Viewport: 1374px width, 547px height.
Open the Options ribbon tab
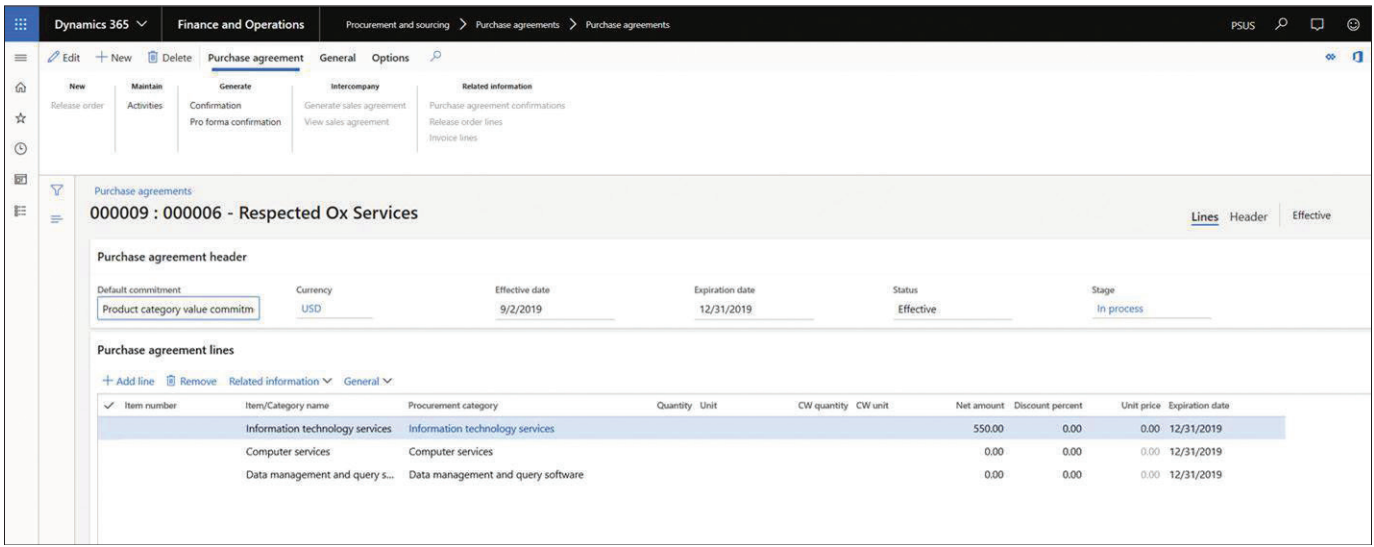(390, 58)
